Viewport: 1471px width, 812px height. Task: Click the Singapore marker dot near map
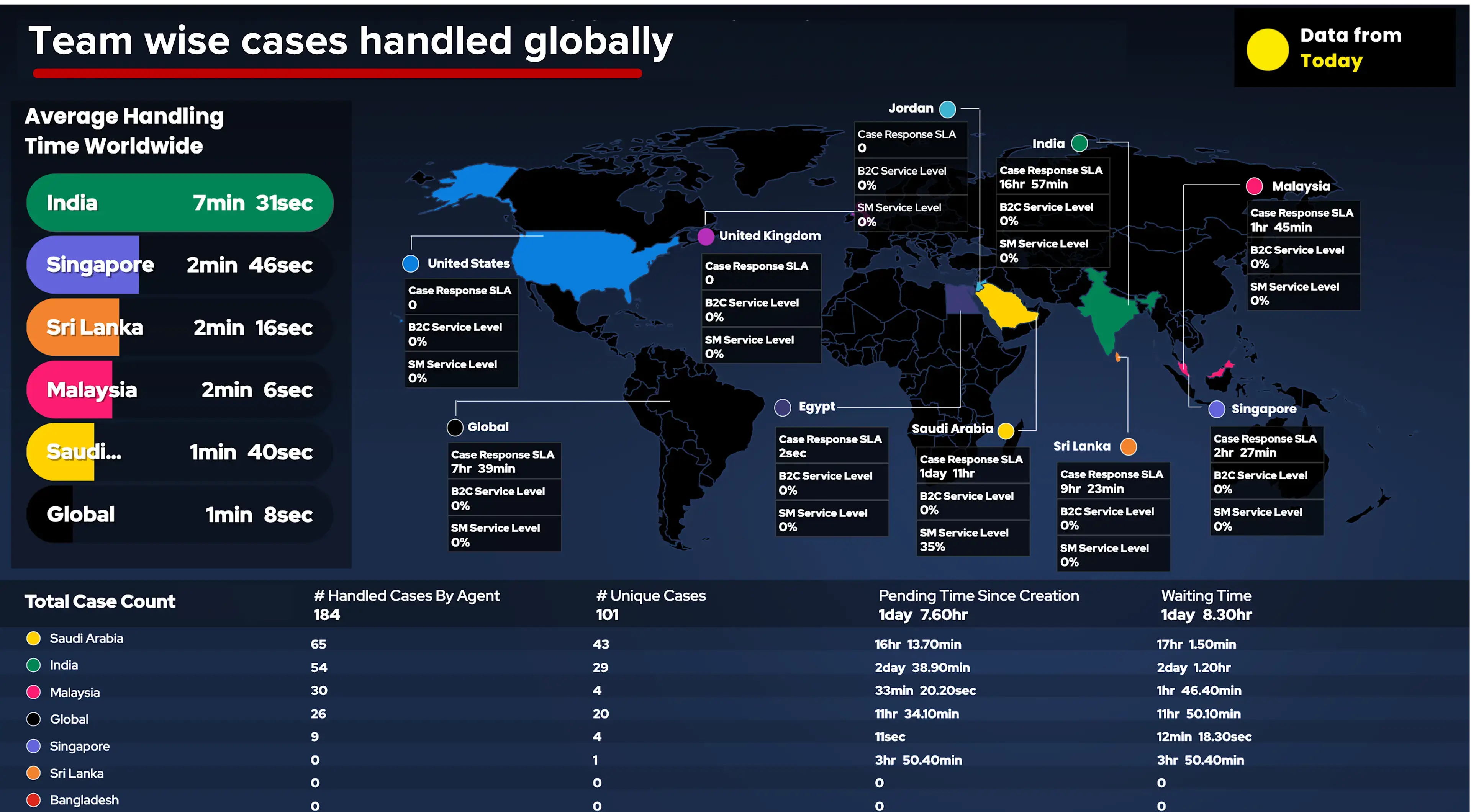(x=1216, y=409)
